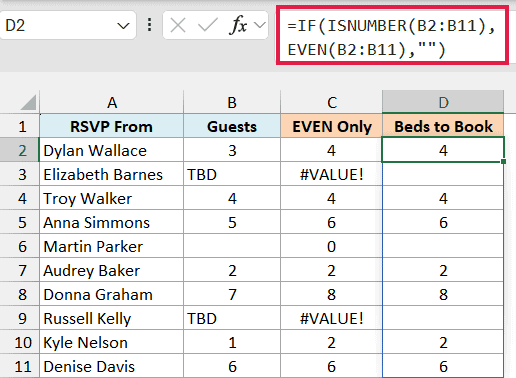This screenshot has width=516, height=378.
Task: Click Guests value 7 for Donna Graham
Action: point(232,294)
